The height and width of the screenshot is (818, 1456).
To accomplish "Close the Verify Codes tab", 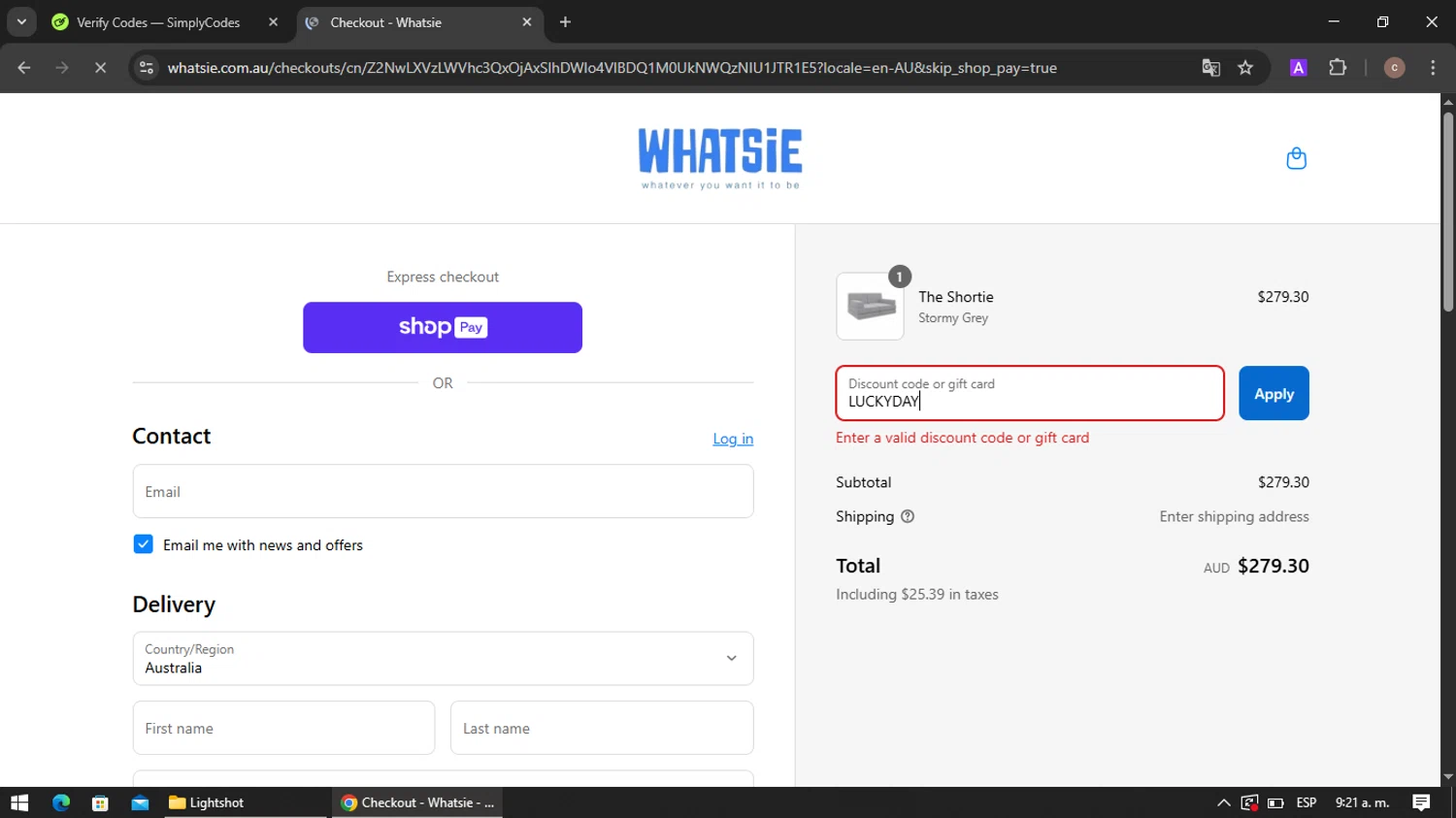I will 273,22.
